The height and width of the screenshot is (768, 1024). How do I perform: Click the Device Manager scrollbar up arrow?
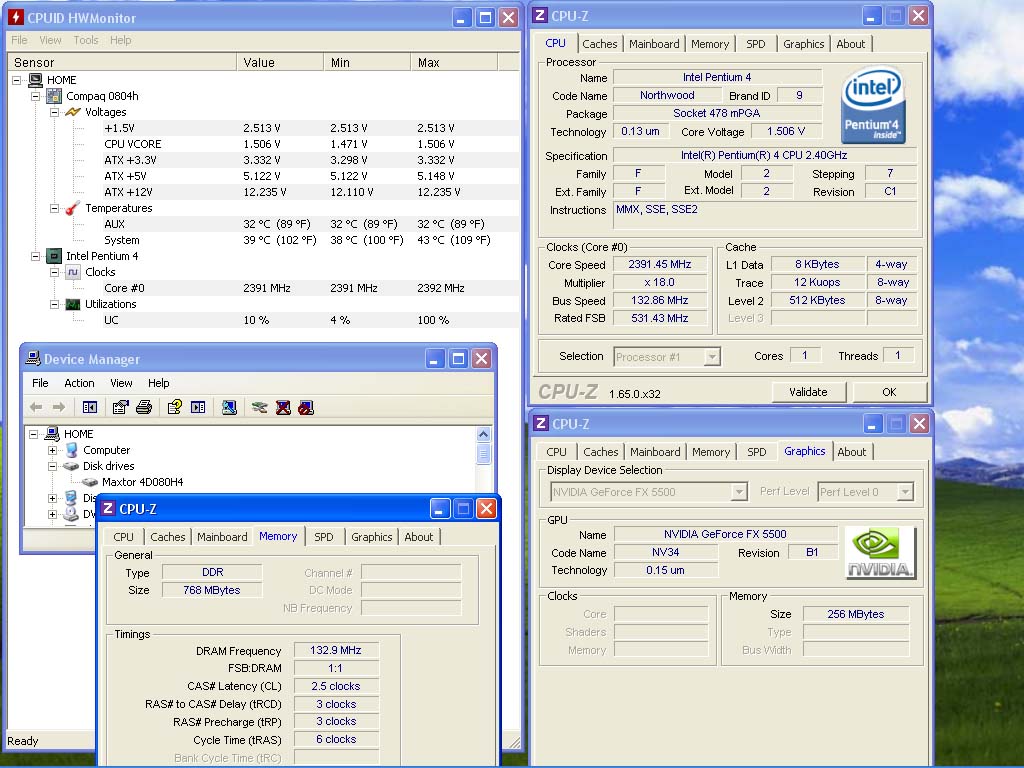[483, 434]
